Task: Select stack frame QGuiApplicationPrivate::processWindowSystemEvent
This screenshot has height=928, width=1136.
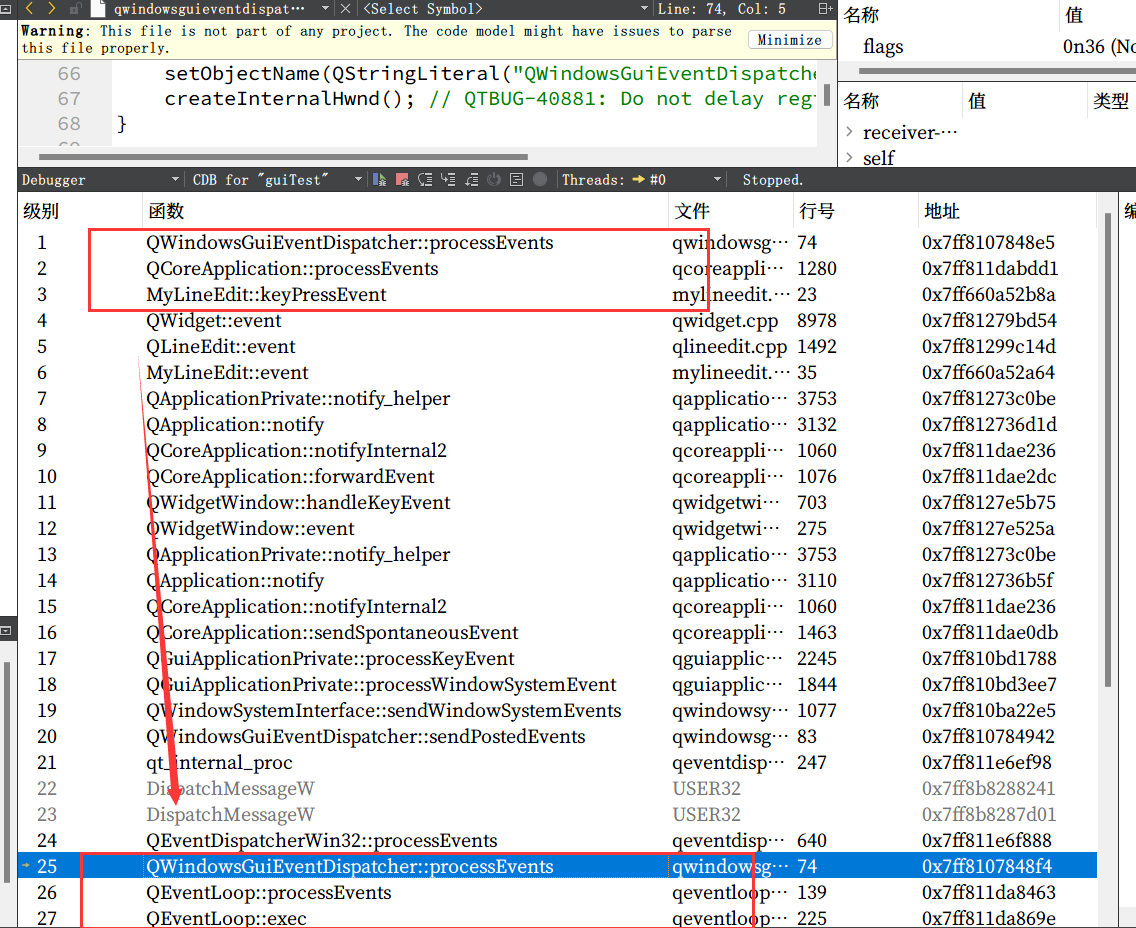Action: tap(557, 685)
